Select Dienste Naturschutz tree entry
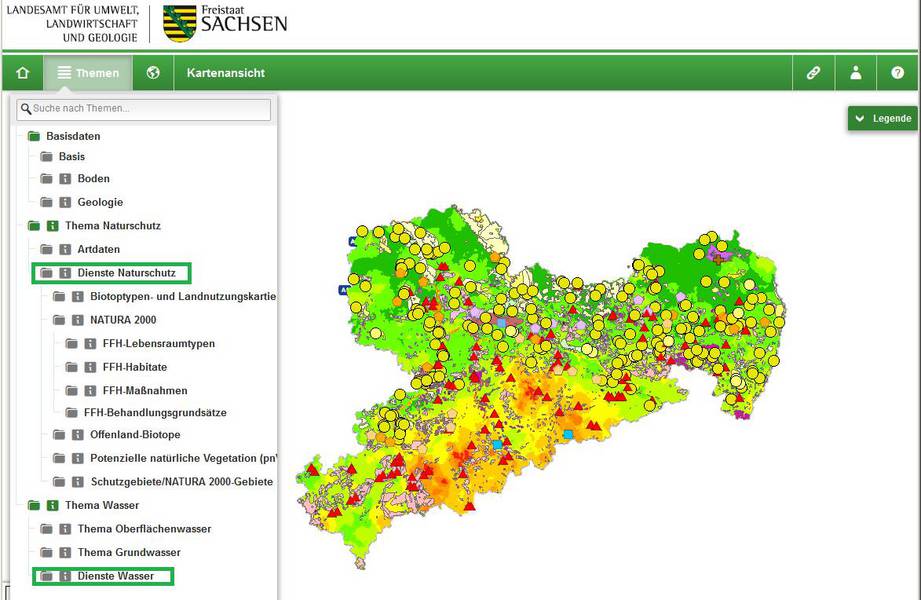The image size is (921, 600). point(126,273)
